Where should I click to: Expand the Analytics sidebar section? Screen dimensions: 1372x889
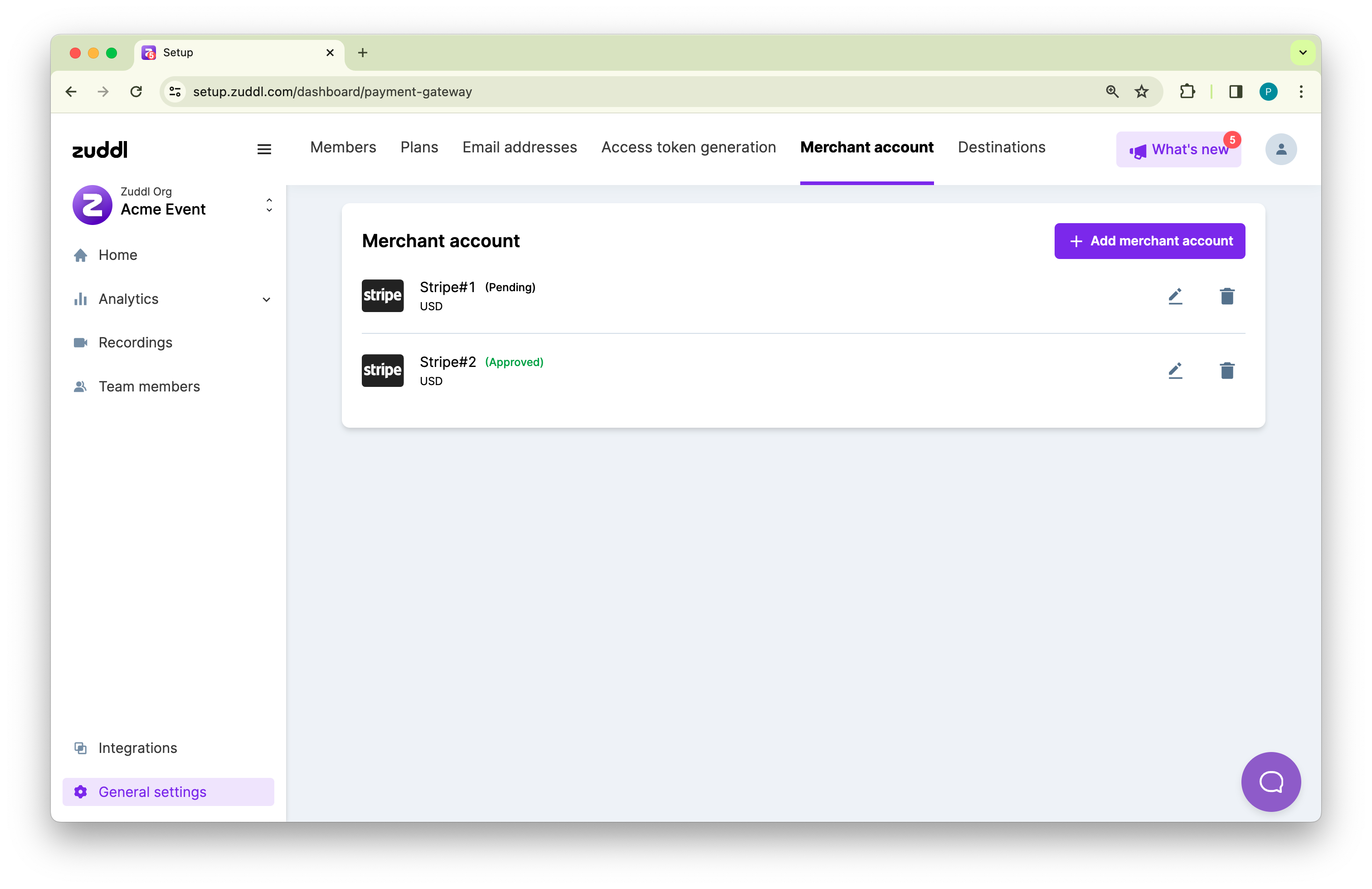point(266,299)
